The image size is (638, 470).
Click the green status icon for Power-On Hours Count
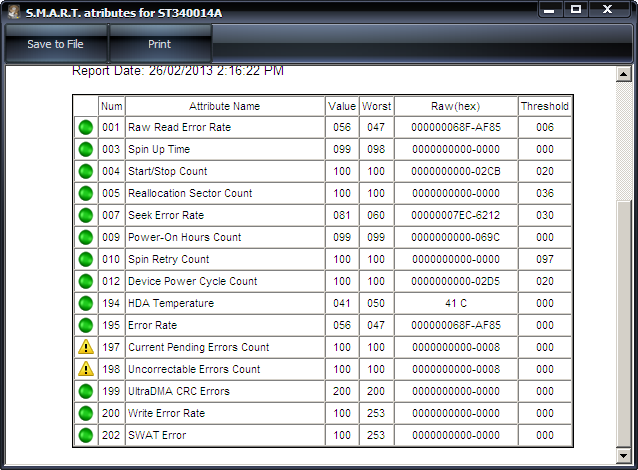[x=86, y=237]
